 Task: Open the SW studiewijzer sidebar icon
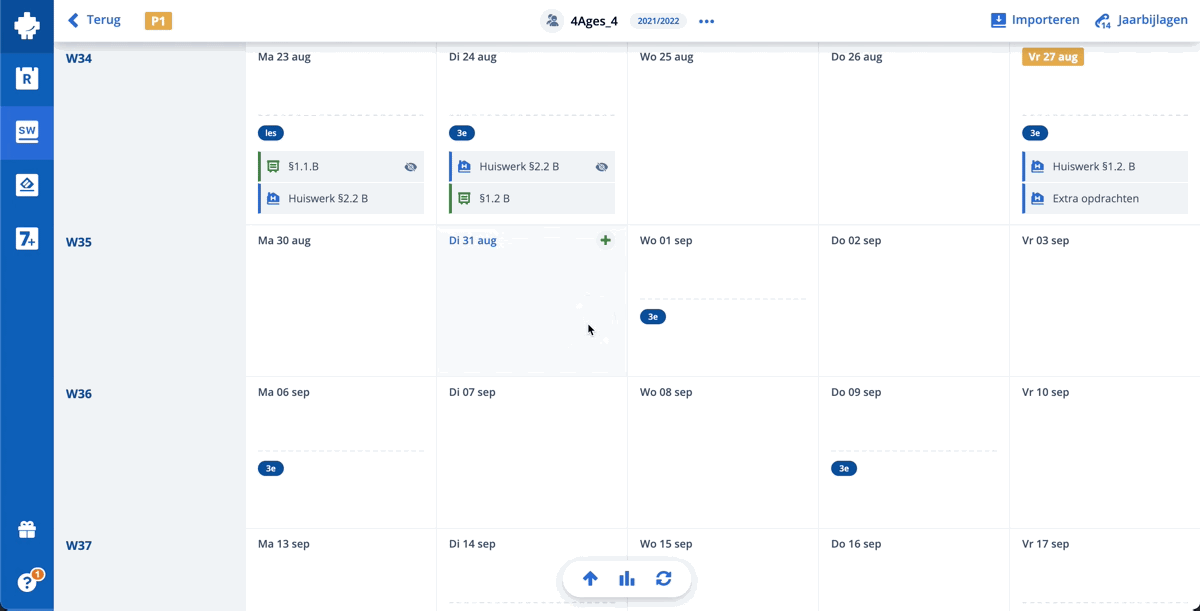point(27,131)
